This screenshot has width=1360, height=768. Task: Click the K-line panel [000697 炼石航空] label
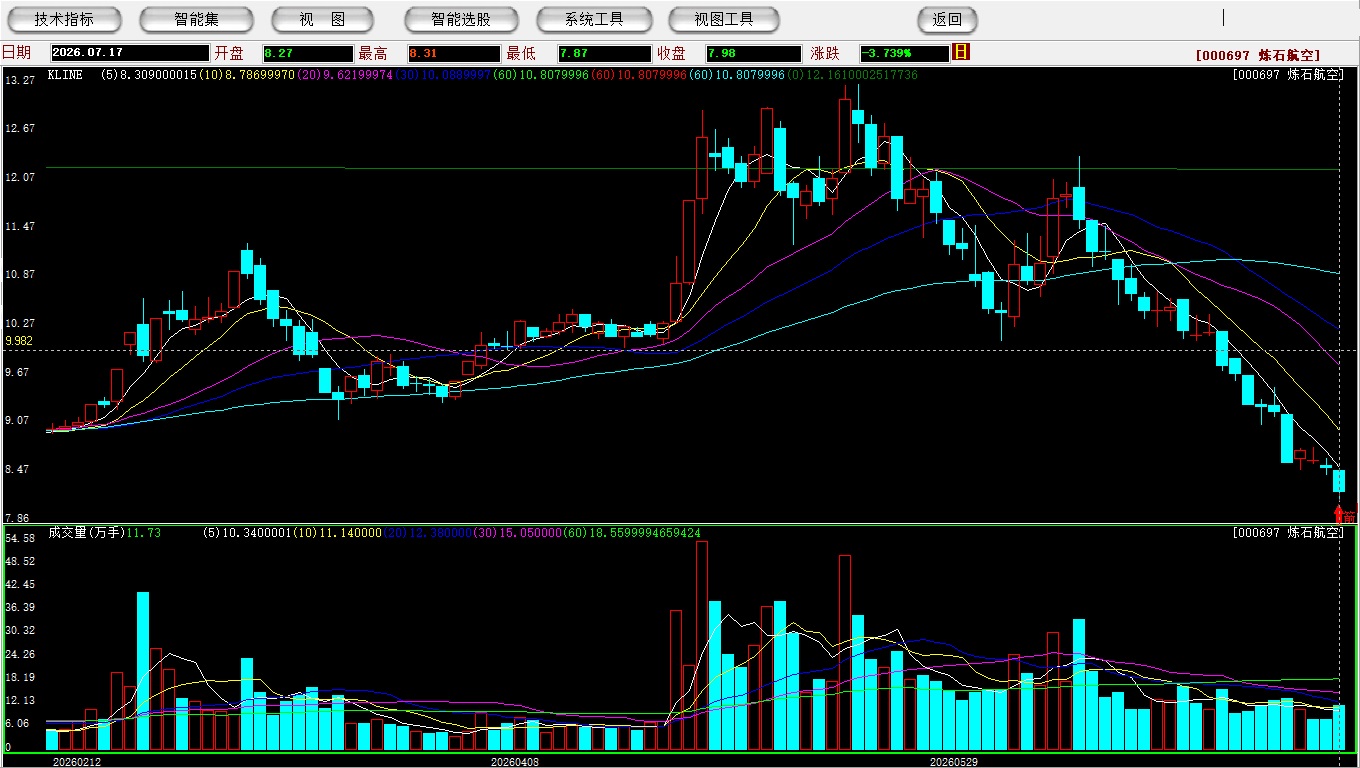[x=1288, y=75]
